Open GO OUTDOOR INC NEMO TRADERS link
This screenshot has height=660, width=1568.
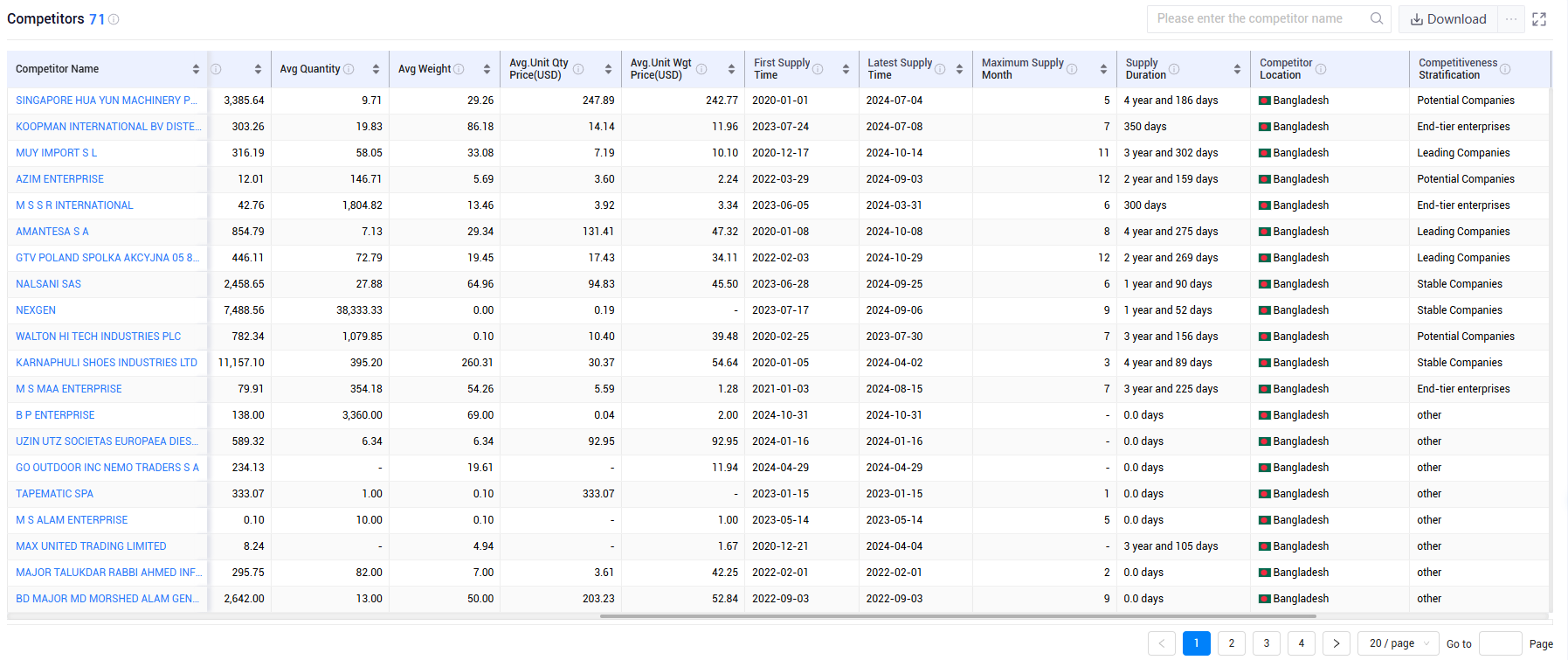point(107,468)
